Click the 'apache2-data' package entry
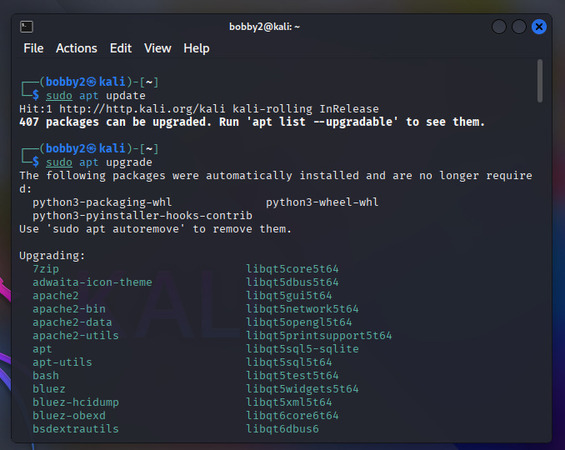This screenshot has height=450, width=565. point(72,322)
